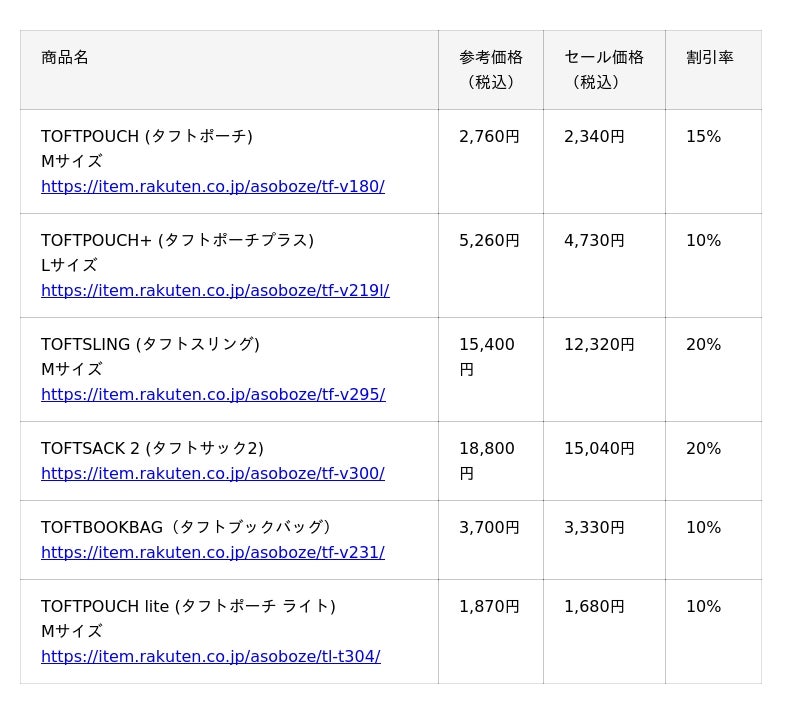Click the 1,680円 sale price cell
Image resolution: width=800 pixels, height=714 pixels.
tap(594, 606)
